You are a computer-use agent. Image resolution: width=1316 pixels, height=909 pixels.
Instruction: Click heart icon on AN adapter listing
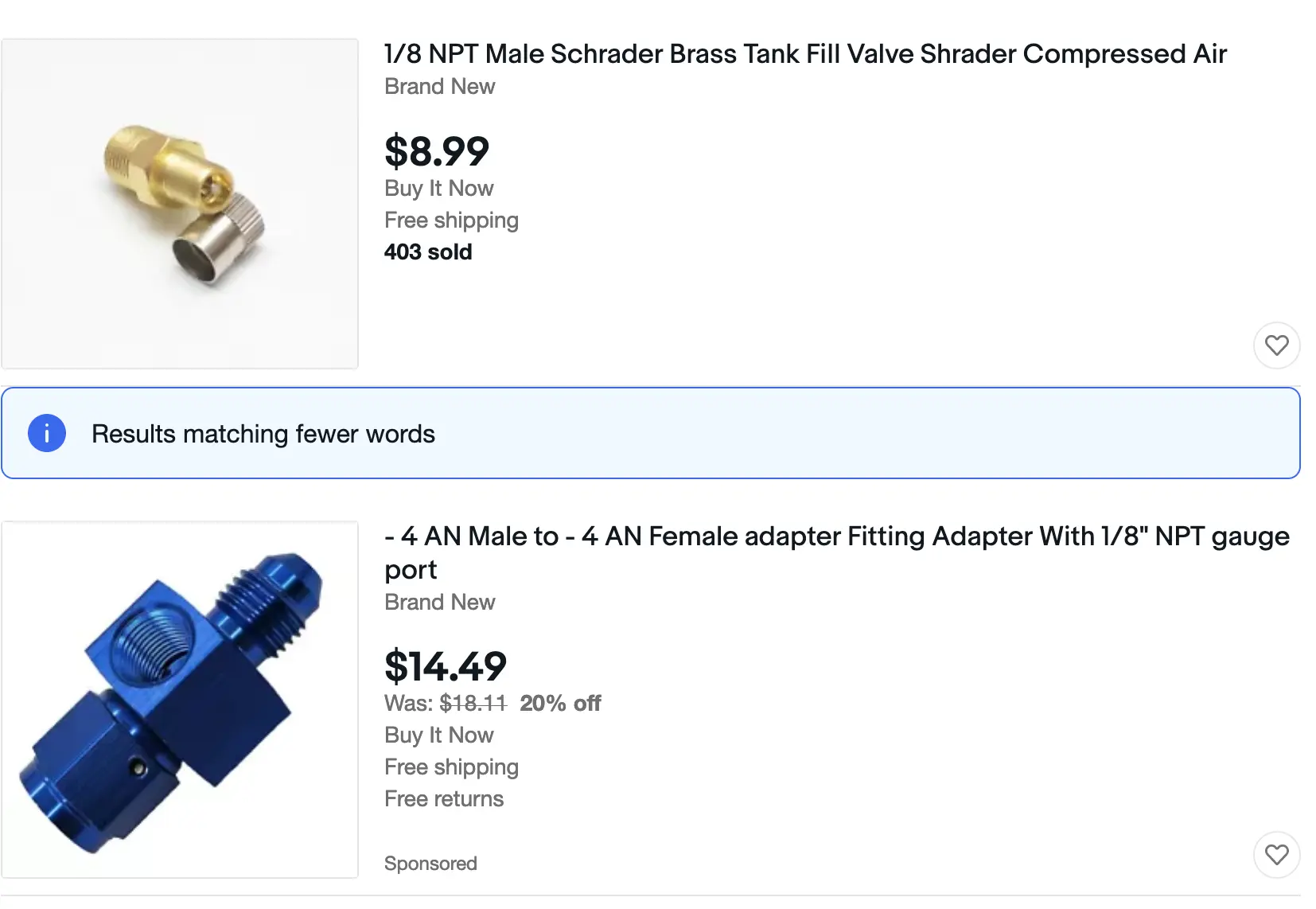pos(1276,855)
